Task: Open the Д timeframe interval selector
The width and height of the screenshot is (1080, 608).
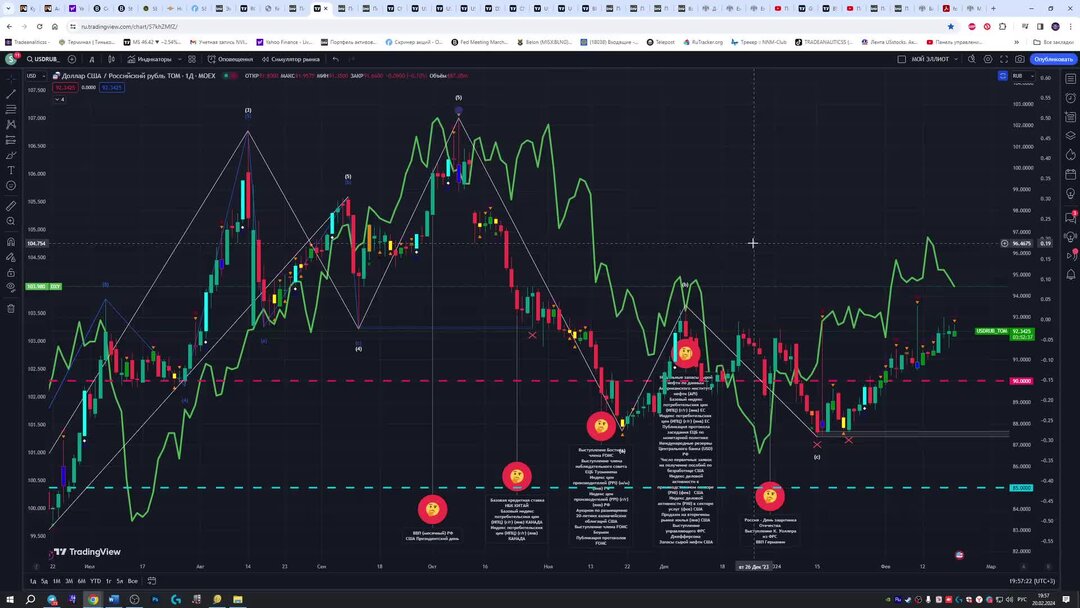Action: click(x=92, y=59)
